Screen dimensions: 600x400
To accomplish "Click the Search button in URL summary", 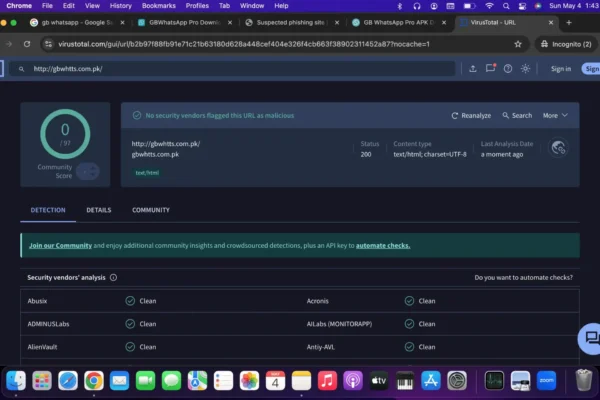I will pyautogui.click(x=517, y=116).
